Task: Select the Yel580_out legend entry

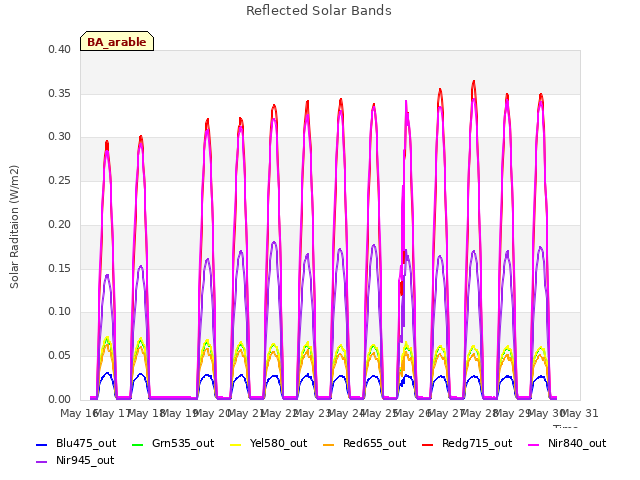Action: click(269, 443)
